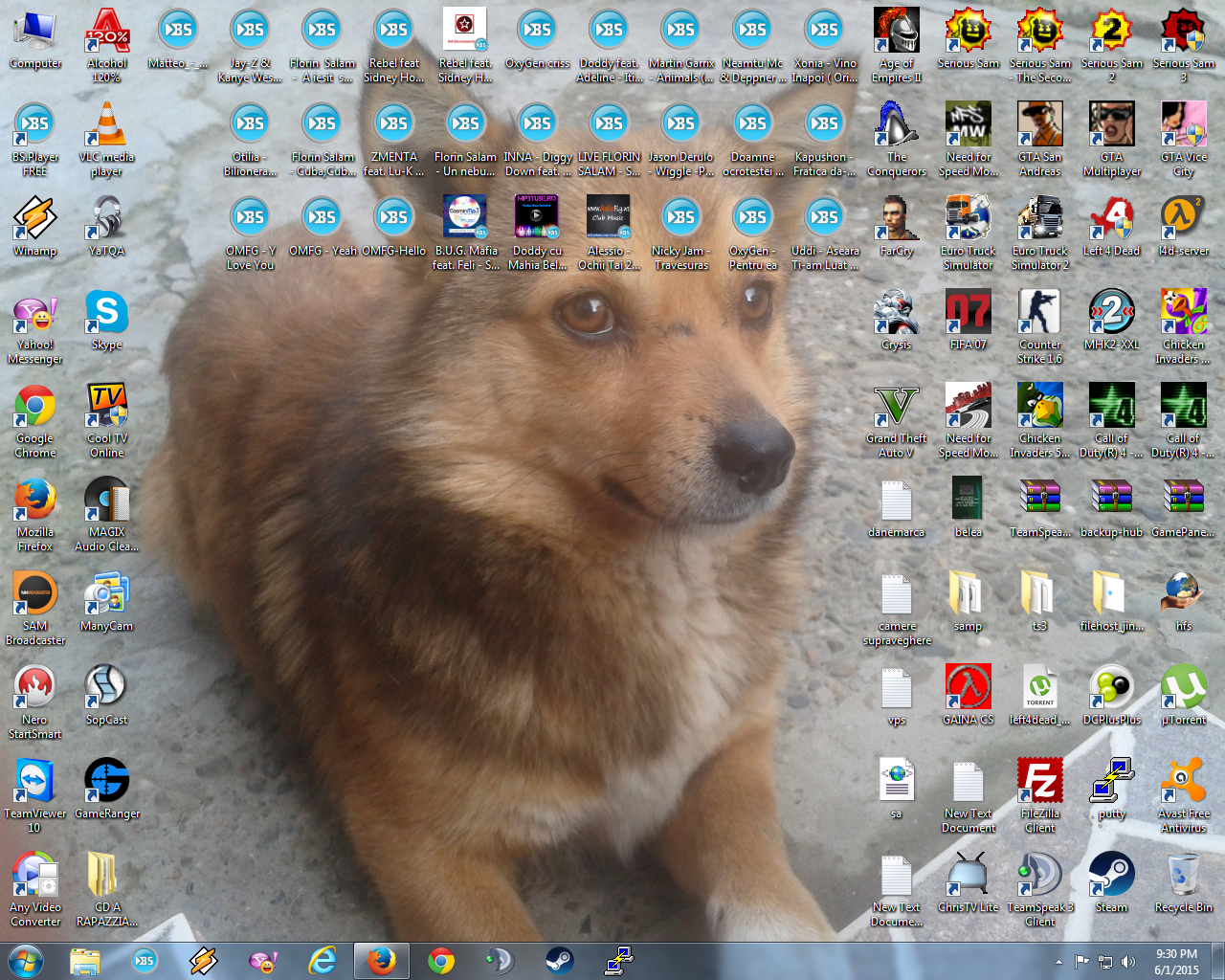This screenshot has width=1225, height=980.
Task: Open the Grand Theft Auto V shortcut
Action: pyautogui.click(x=896, y=408)
